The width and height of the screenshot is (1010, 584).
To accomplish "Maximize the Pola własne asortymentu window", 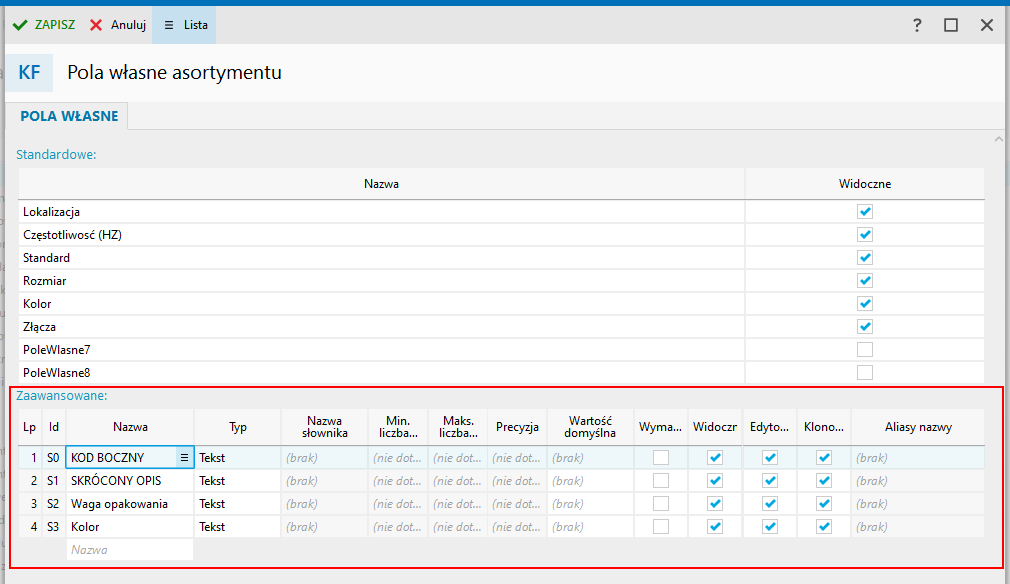I will point(951,25).
